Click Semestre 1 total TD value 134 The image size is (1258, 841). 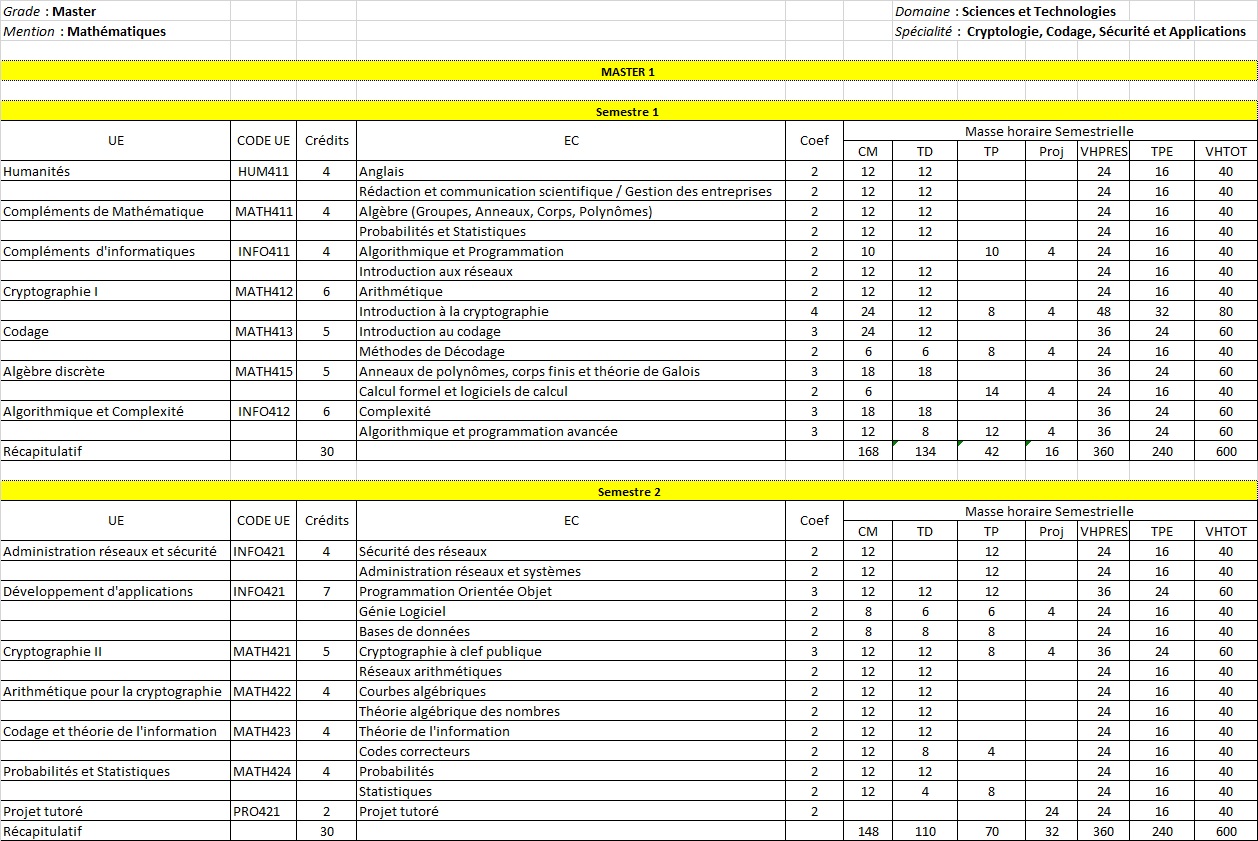click(925, 451)
